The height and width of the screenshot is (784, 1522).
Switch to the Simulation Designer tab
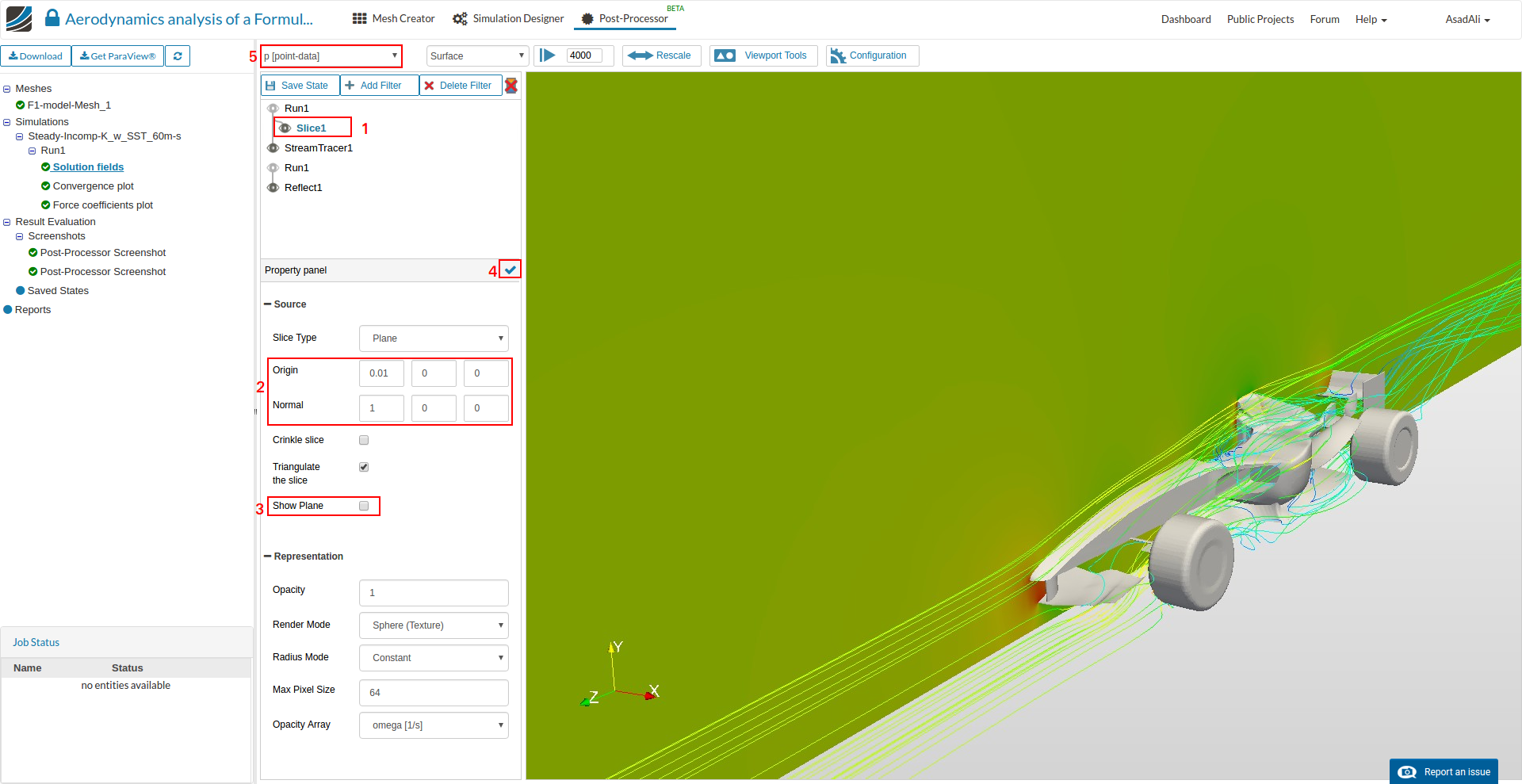[508, 18]
